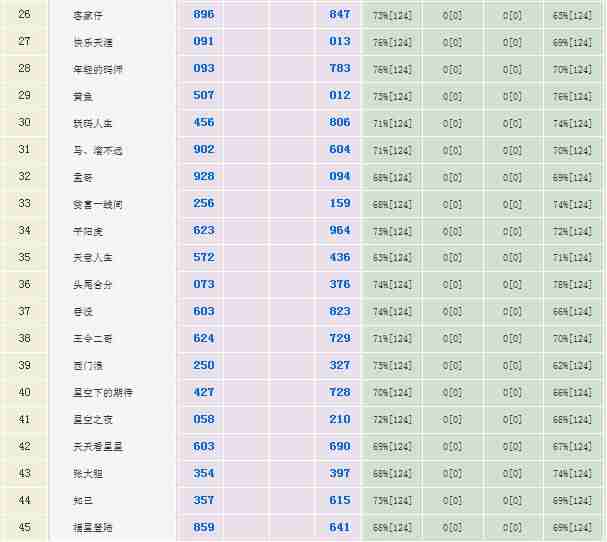The width and height of the screenshot is (607, 542).
Task: Click the 62%[124] value in row 39
Action: (573, 366)
